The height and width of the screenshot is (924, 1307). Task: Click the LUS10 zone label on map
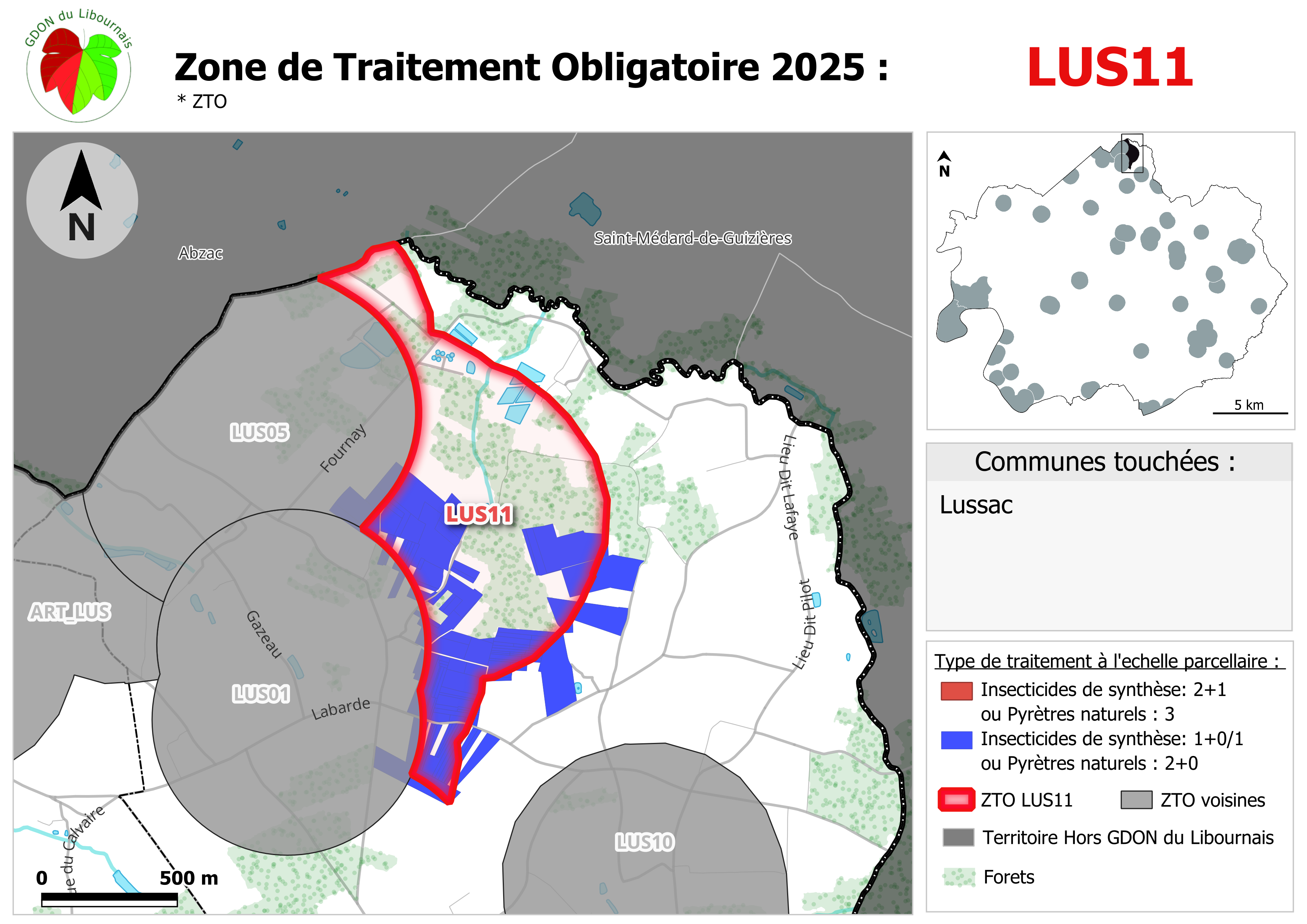645,842
